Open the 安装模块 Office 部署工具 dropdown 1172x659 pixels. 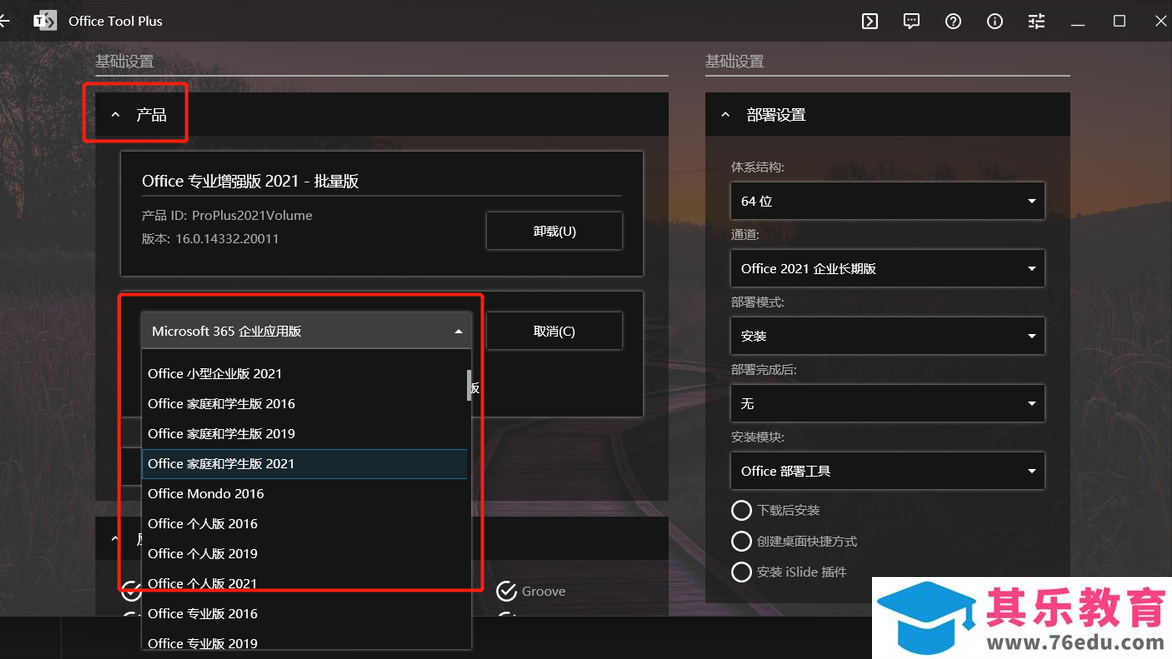(887, 471)
